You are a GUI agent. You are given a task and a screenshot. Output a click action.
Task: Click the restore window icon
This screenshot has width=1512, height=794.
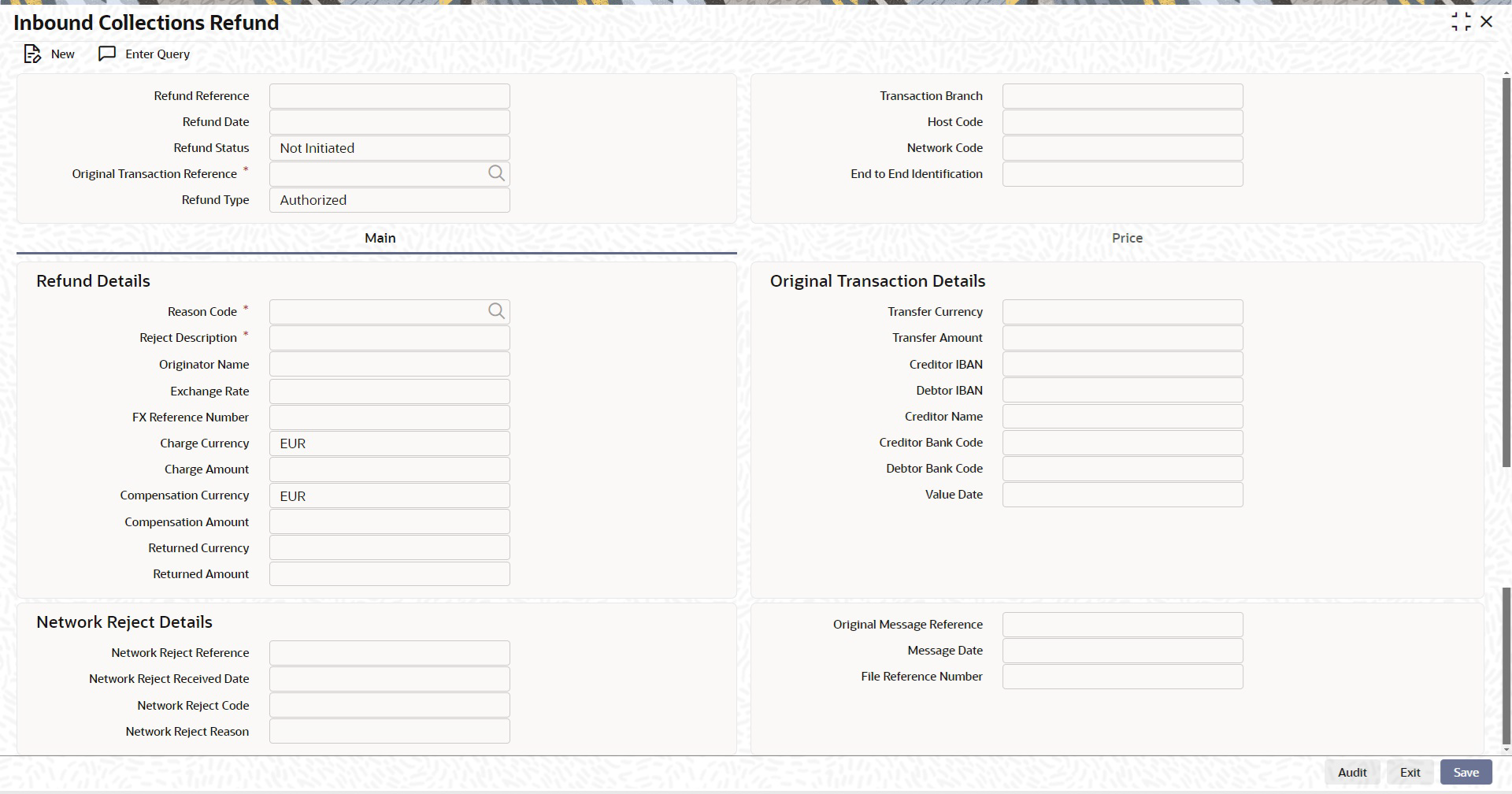(1461, 22)
